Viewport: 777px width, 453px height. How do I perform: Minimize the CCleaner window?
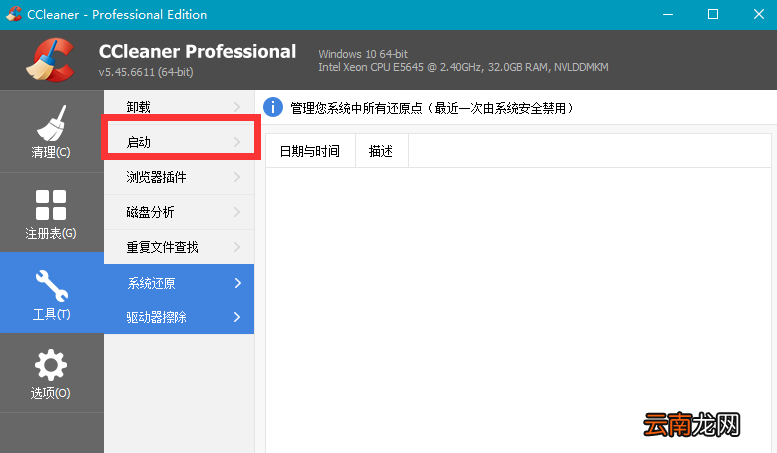(x=668, y=14)
